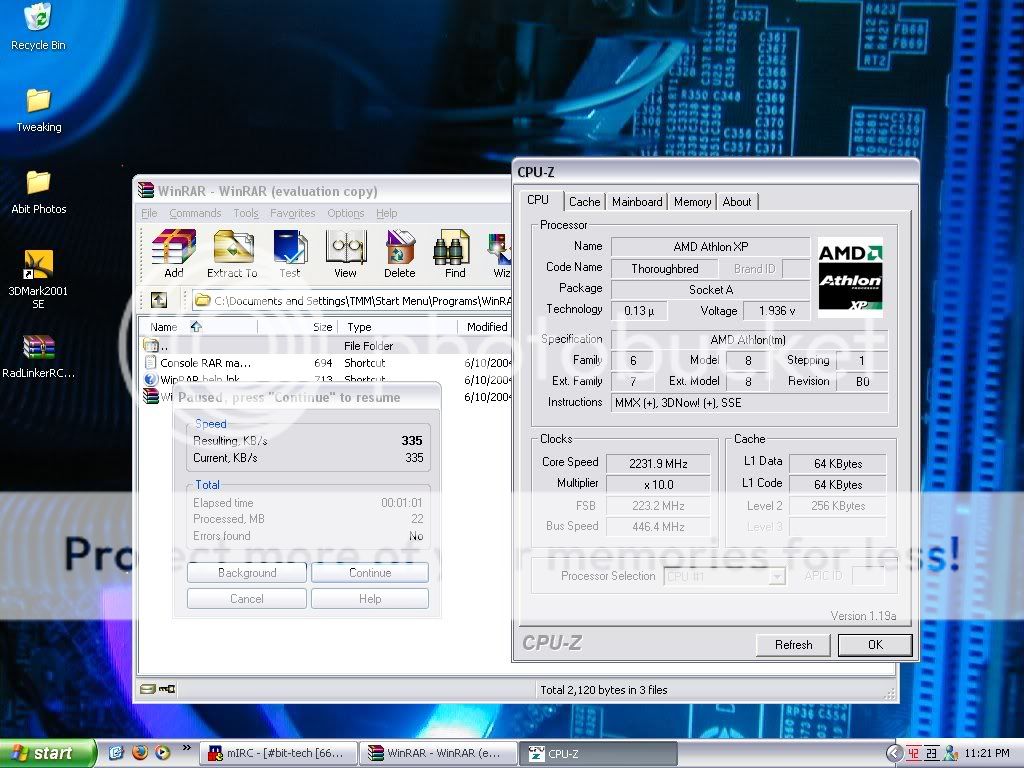Click the Delete toolbar icon in WinRAR

coord(399,250)
